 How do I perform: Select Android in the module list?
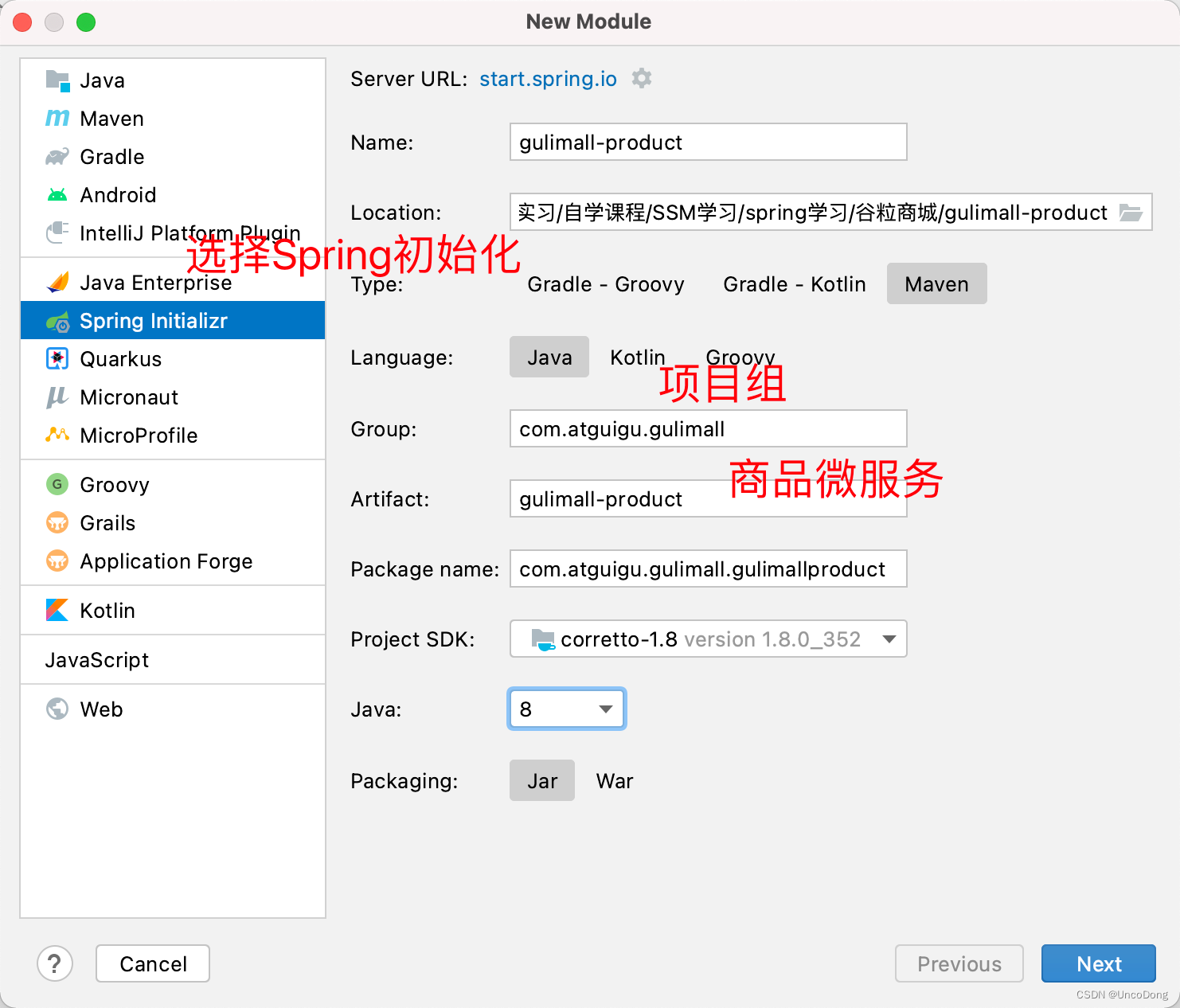click(173, 195)
